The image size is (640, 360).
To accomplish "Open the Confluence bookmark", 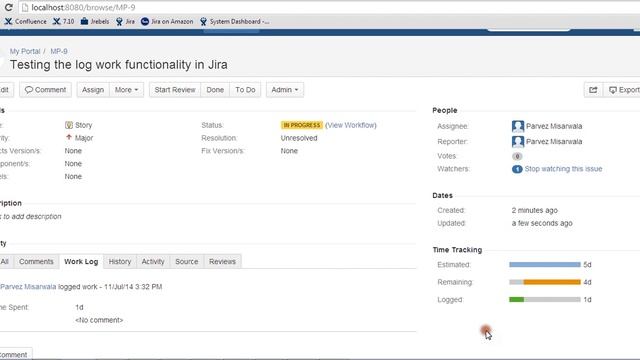I will click(25, 22).
